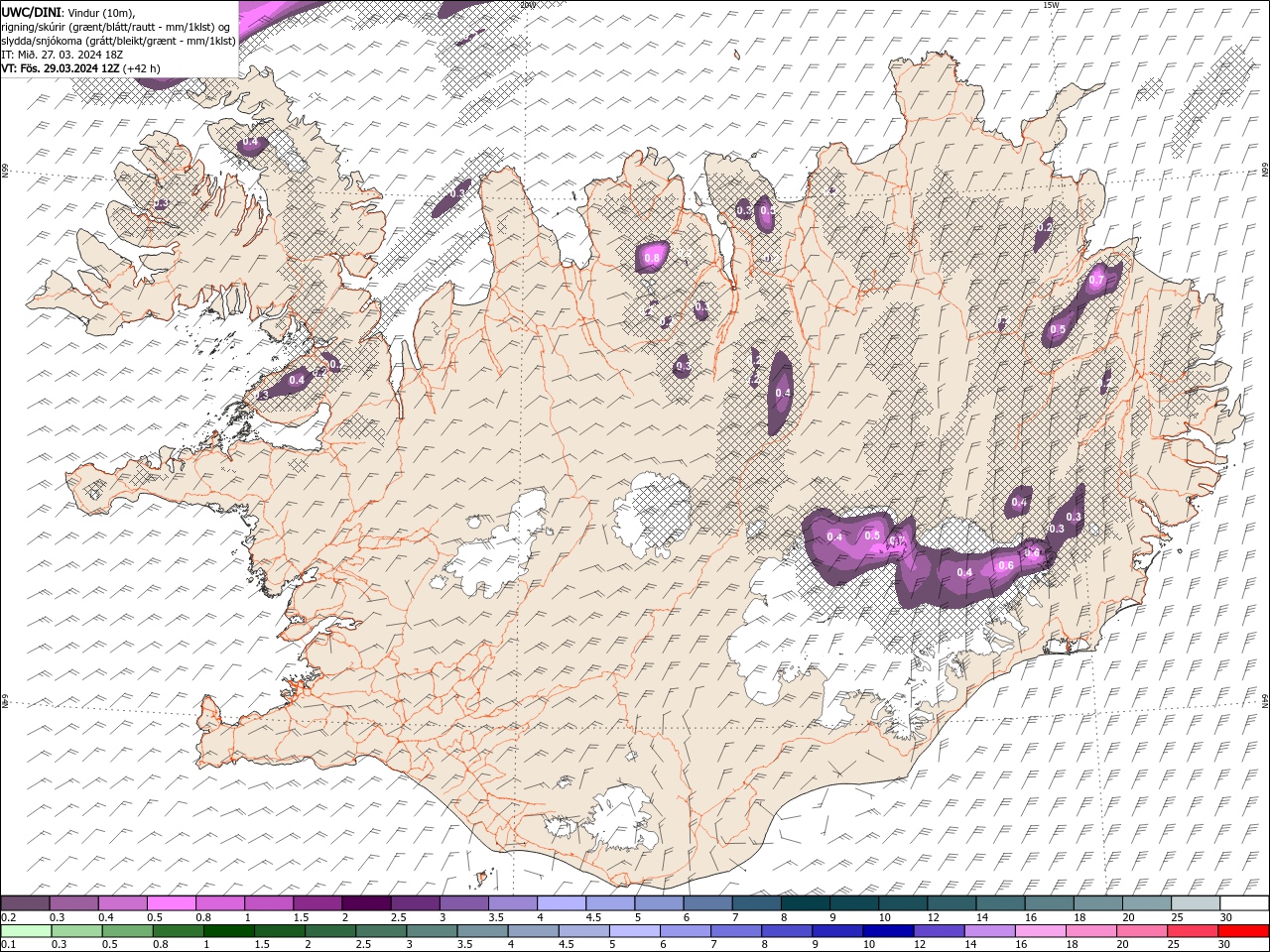Pick the rain scale swatch between 0.5 and 0.8

128,931
